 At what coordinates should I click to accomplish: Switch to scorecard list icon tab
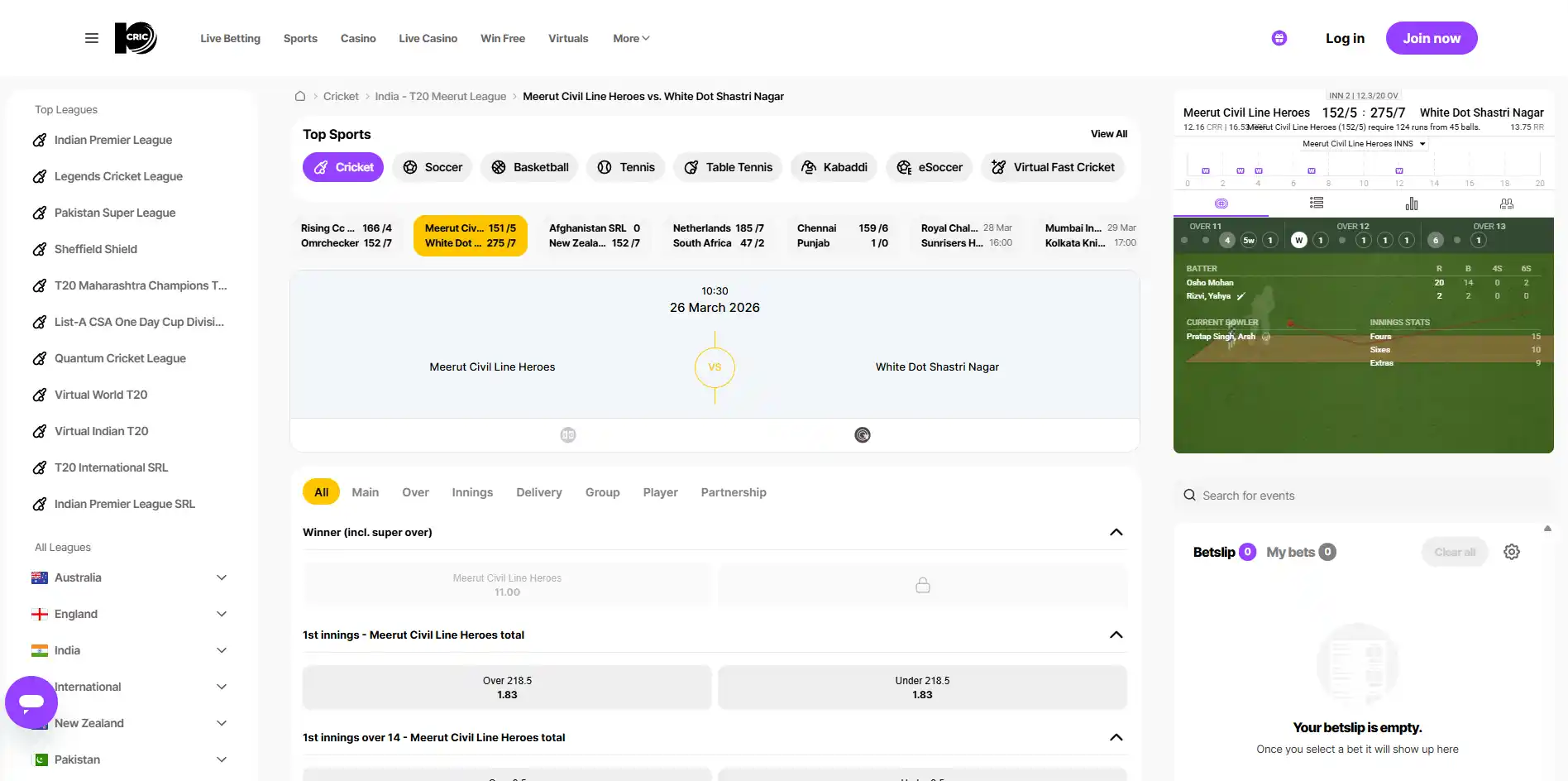[1317, 203]
